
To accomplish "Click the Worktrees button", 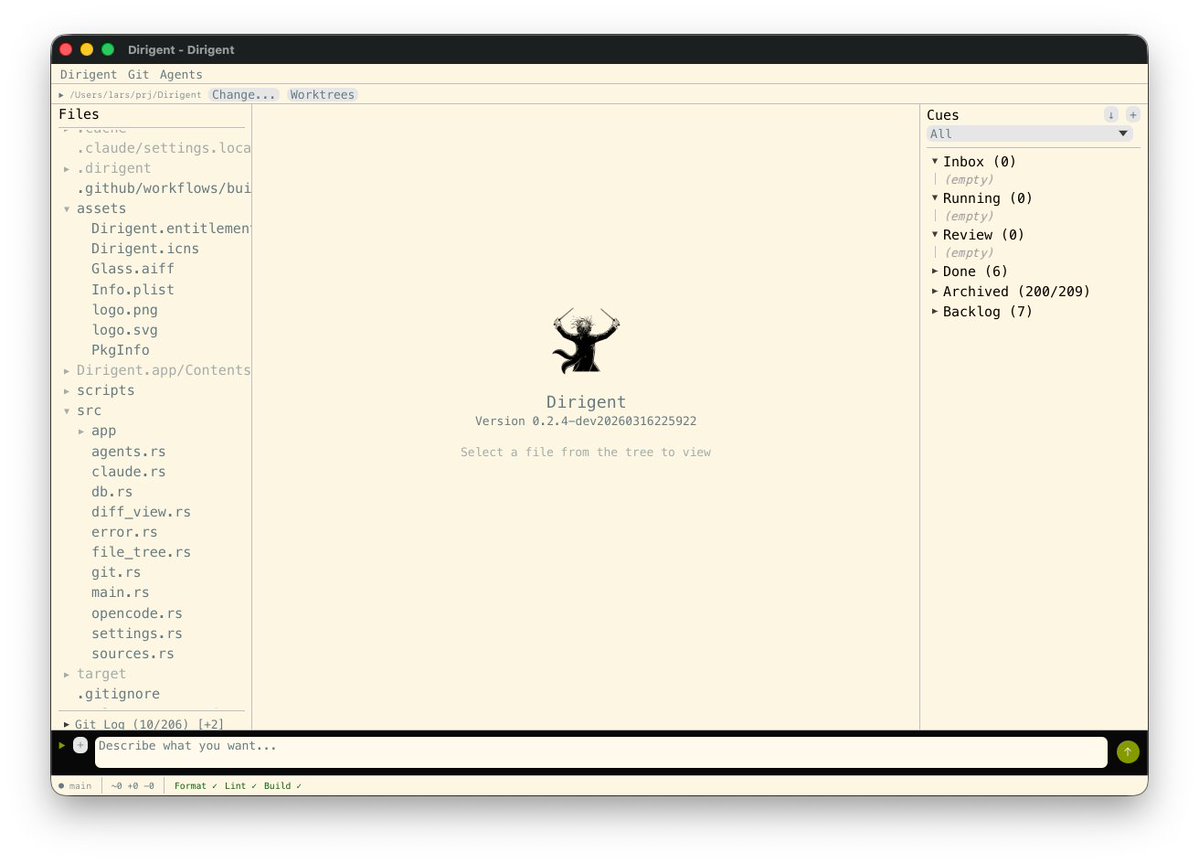I will pos(322,95).
